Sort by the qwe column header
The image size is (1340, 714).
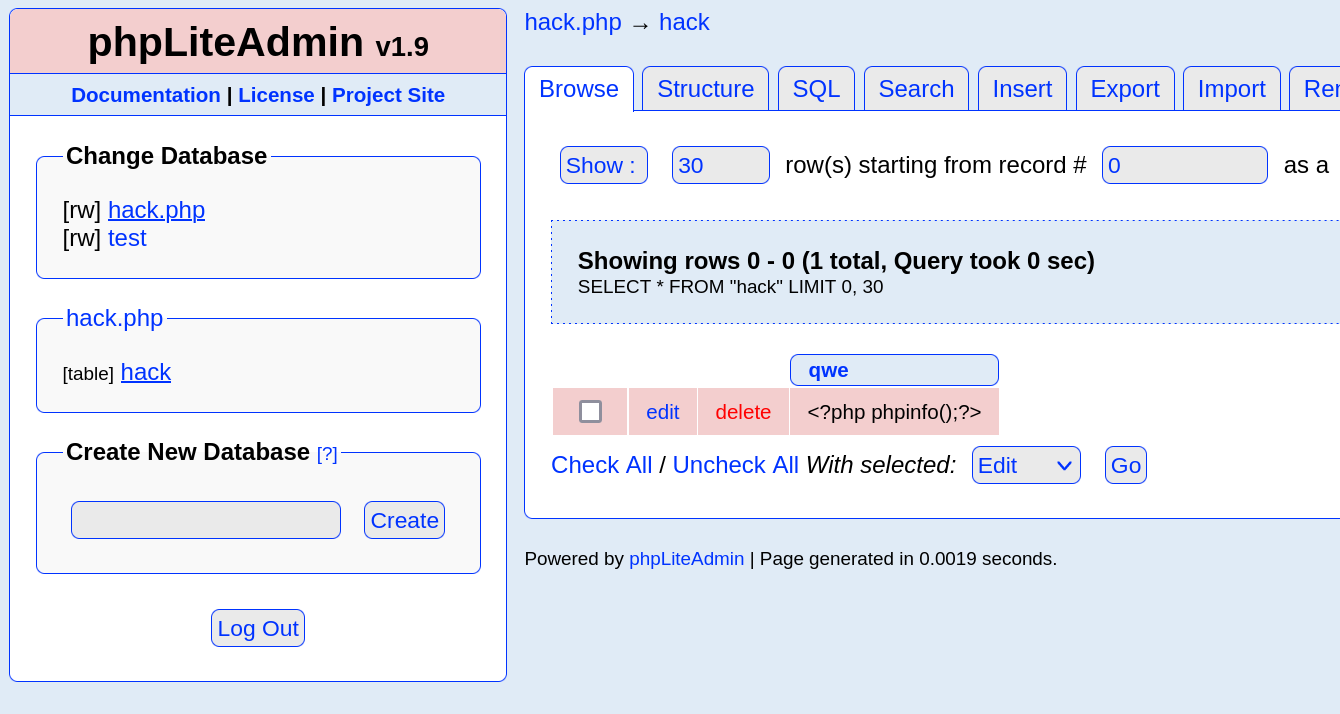click(828, 370)
